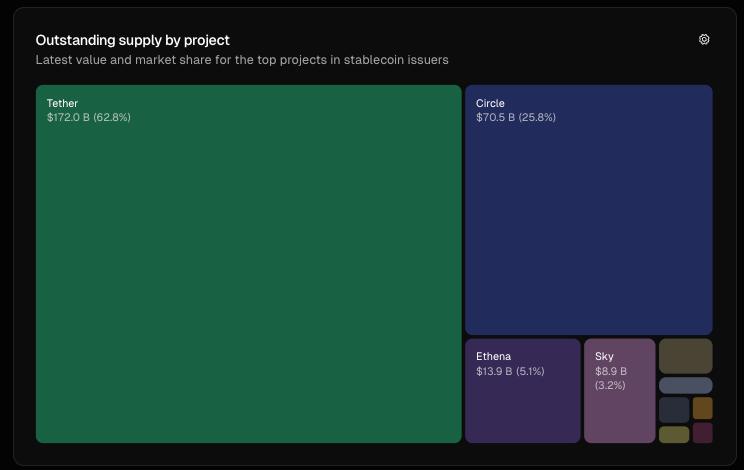Click the Ethena name label

pos(493,356)
